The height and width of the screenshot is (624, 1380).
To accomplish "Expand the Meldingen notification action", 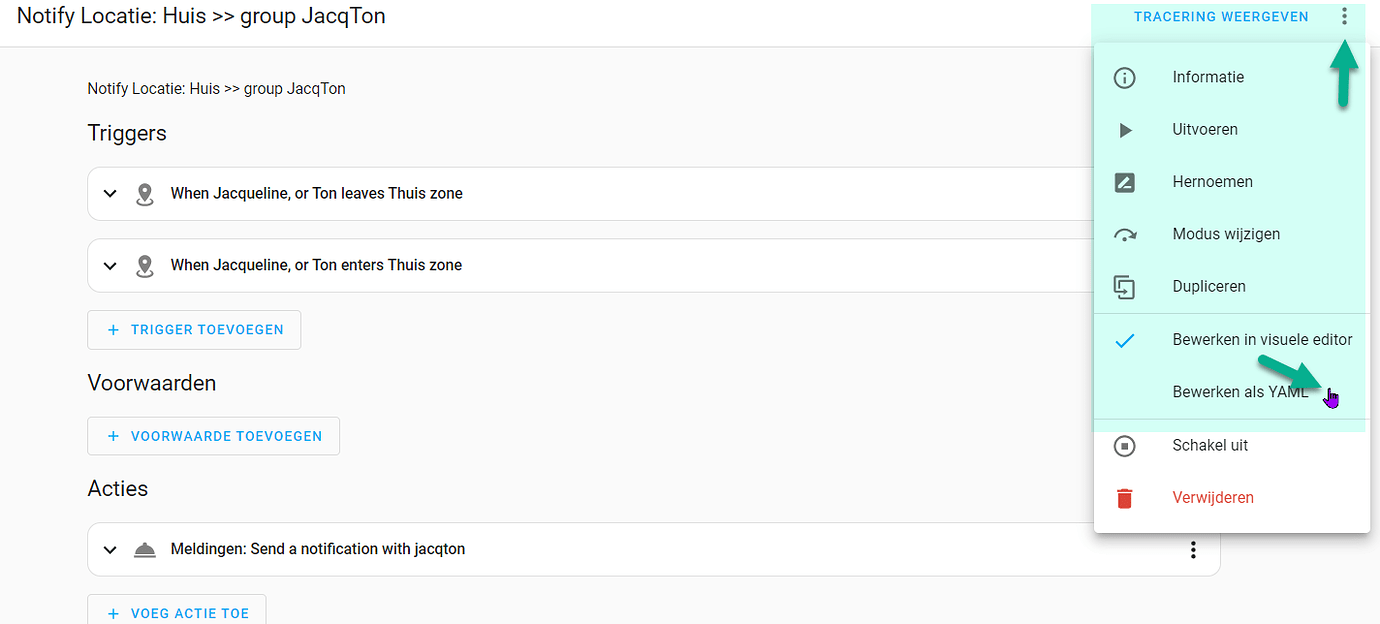I will coord(110,549).
